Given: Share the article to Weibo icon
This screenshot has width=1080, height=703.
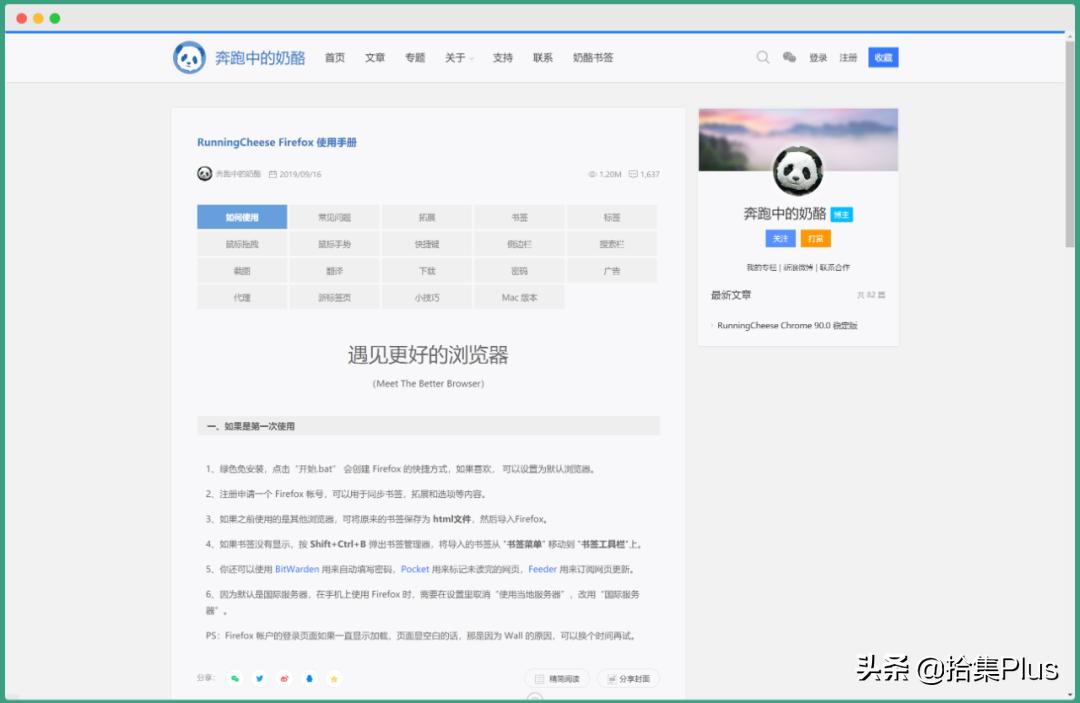Looking at the screenshot, I should [x=284, y=678].
